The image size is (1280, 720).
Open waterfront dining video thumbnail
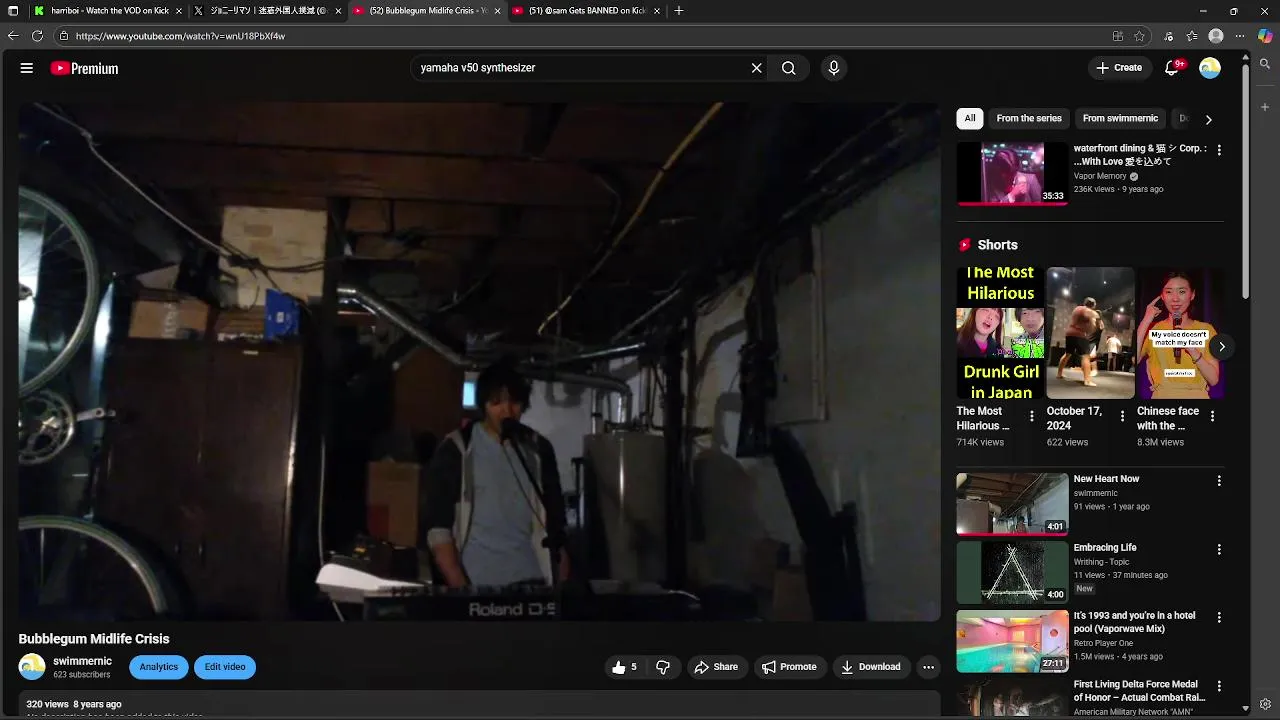click(1012, 173)
